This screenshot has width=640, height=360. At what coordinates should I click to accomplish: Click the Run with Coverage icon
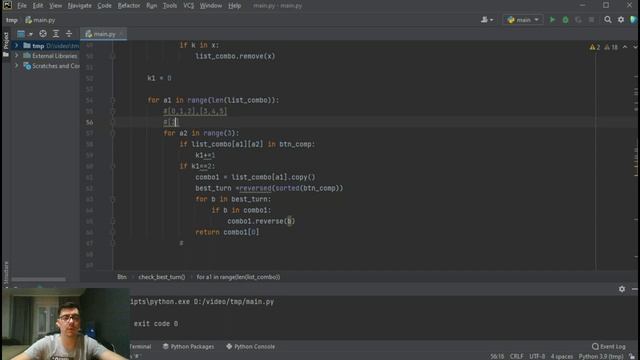point(578,20)
